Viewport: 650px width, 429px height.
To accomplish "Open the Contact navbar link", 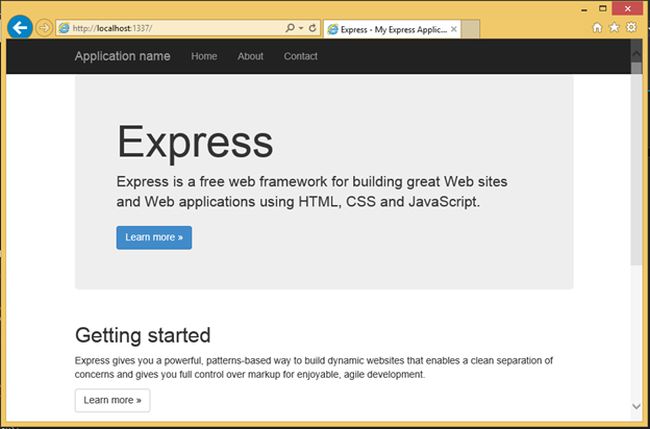I will click(x=301, y=56).
